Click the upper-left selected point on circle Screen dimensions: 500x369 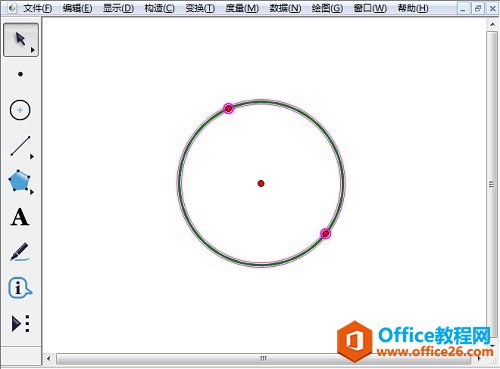[228, 108]
